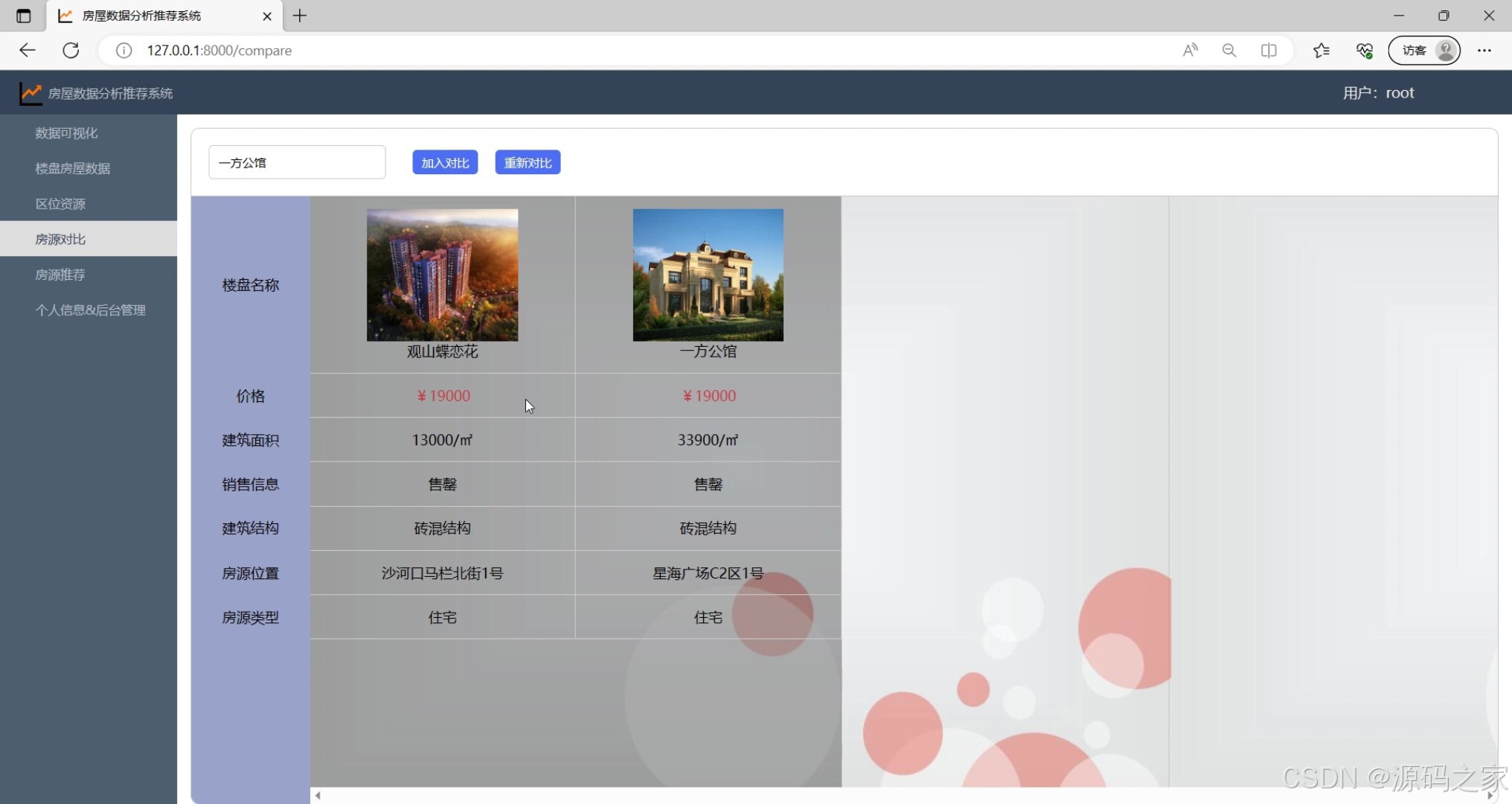Image resolution: width=1512 pixels, height=804 pixels.
Task: Select 数据可视化 in the sidebar
Action: pos(66,133)
